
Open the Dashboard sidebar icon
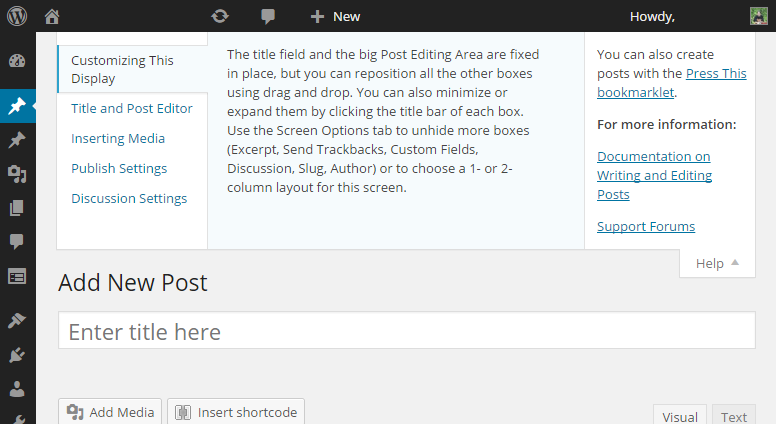point(17,62)
